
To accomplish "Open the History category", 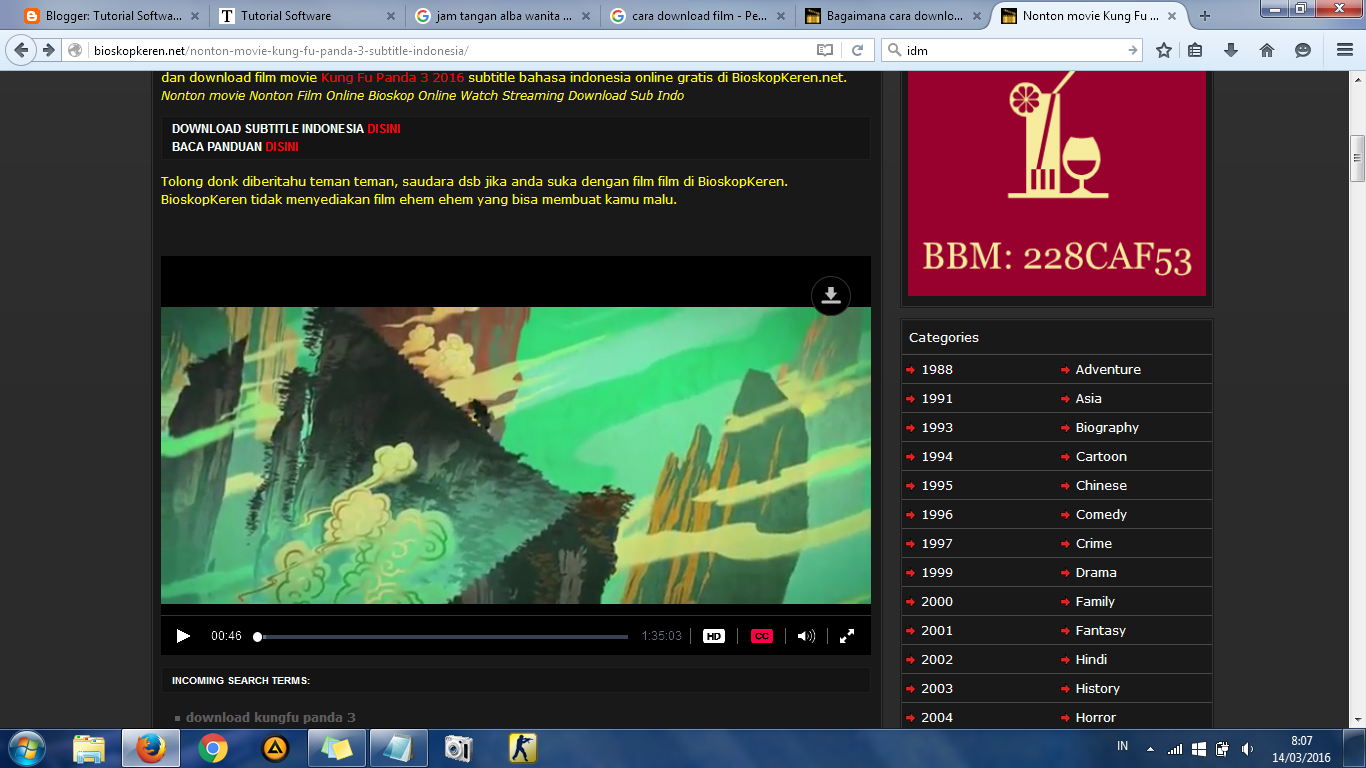I will click(1097, 689).
